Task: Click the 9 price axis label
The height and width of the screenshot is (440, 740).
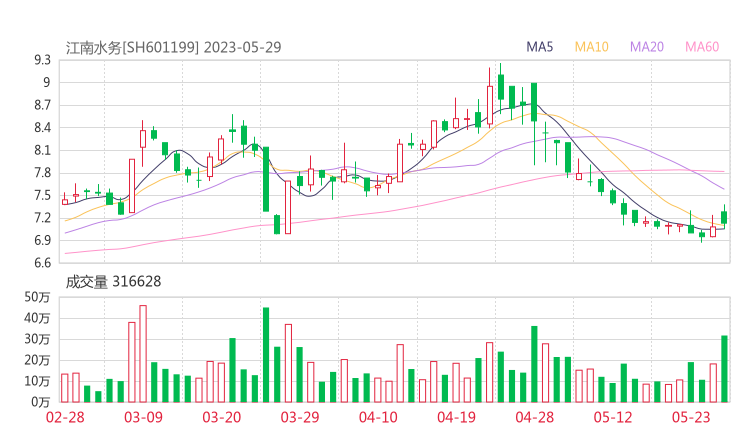Action: pyautogui.click(x=47, y=83)
